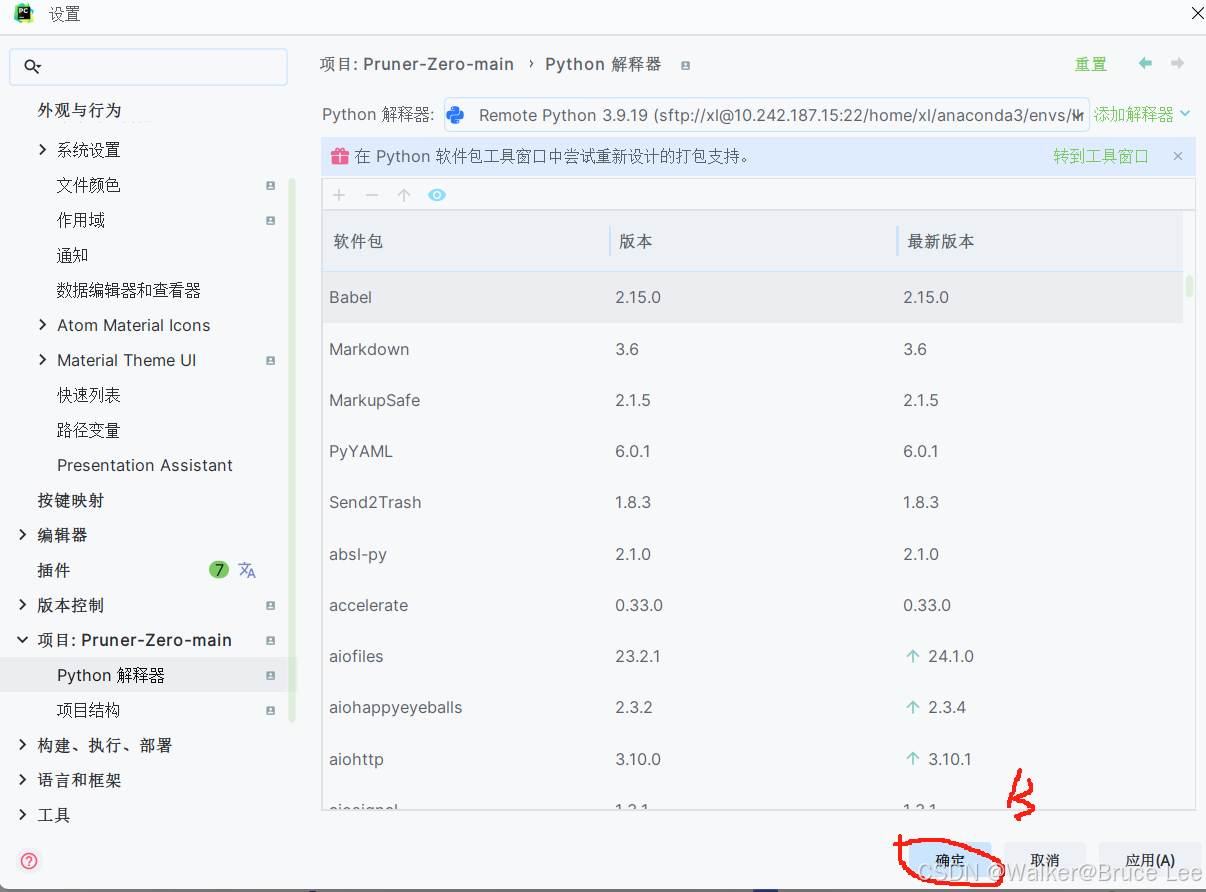
Task: Expand the 语言和框架 group
Action: (x=23, y=780)
